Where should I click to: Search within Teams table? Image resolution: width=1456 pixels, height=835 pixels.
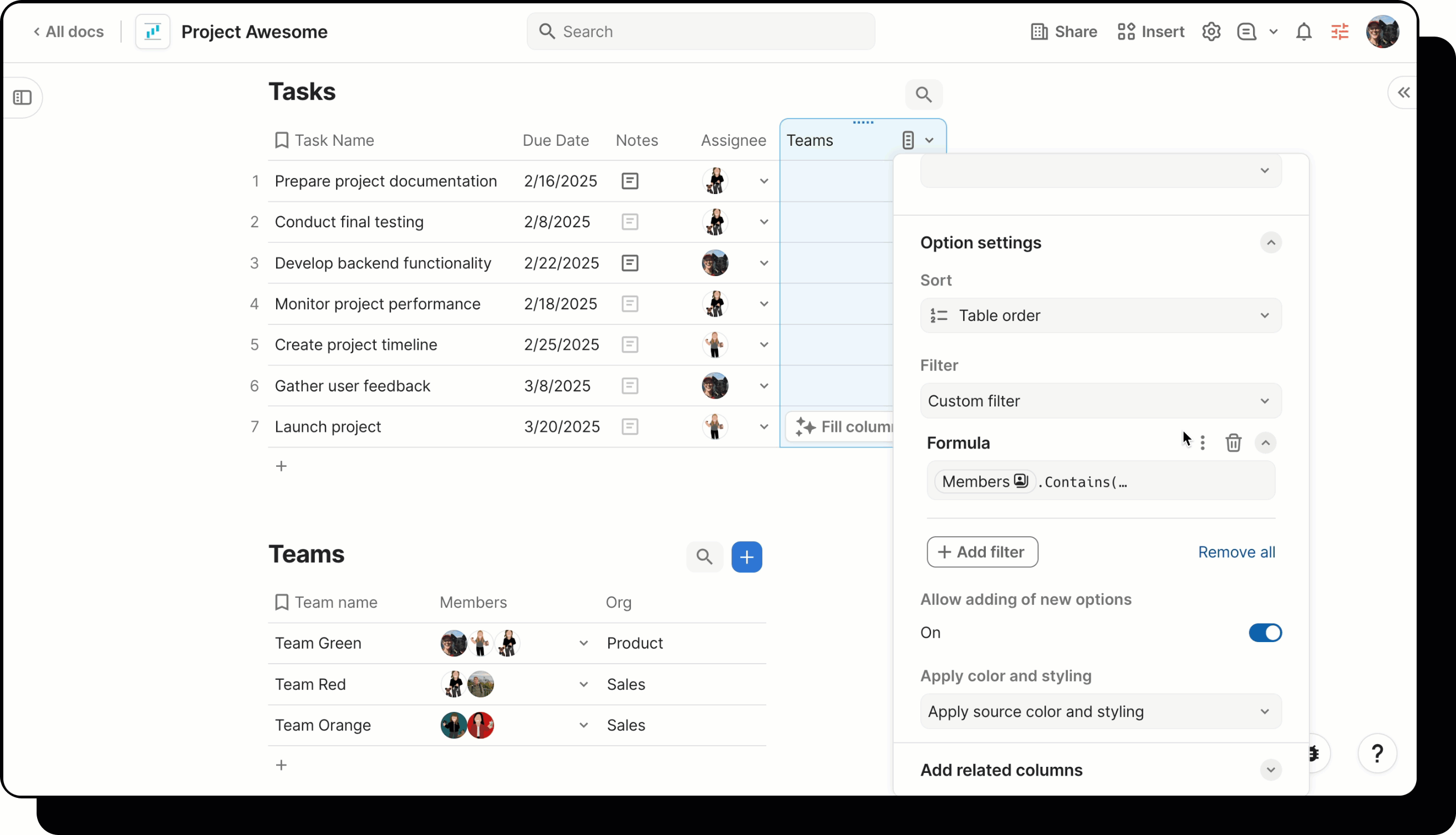pos(704,557)
